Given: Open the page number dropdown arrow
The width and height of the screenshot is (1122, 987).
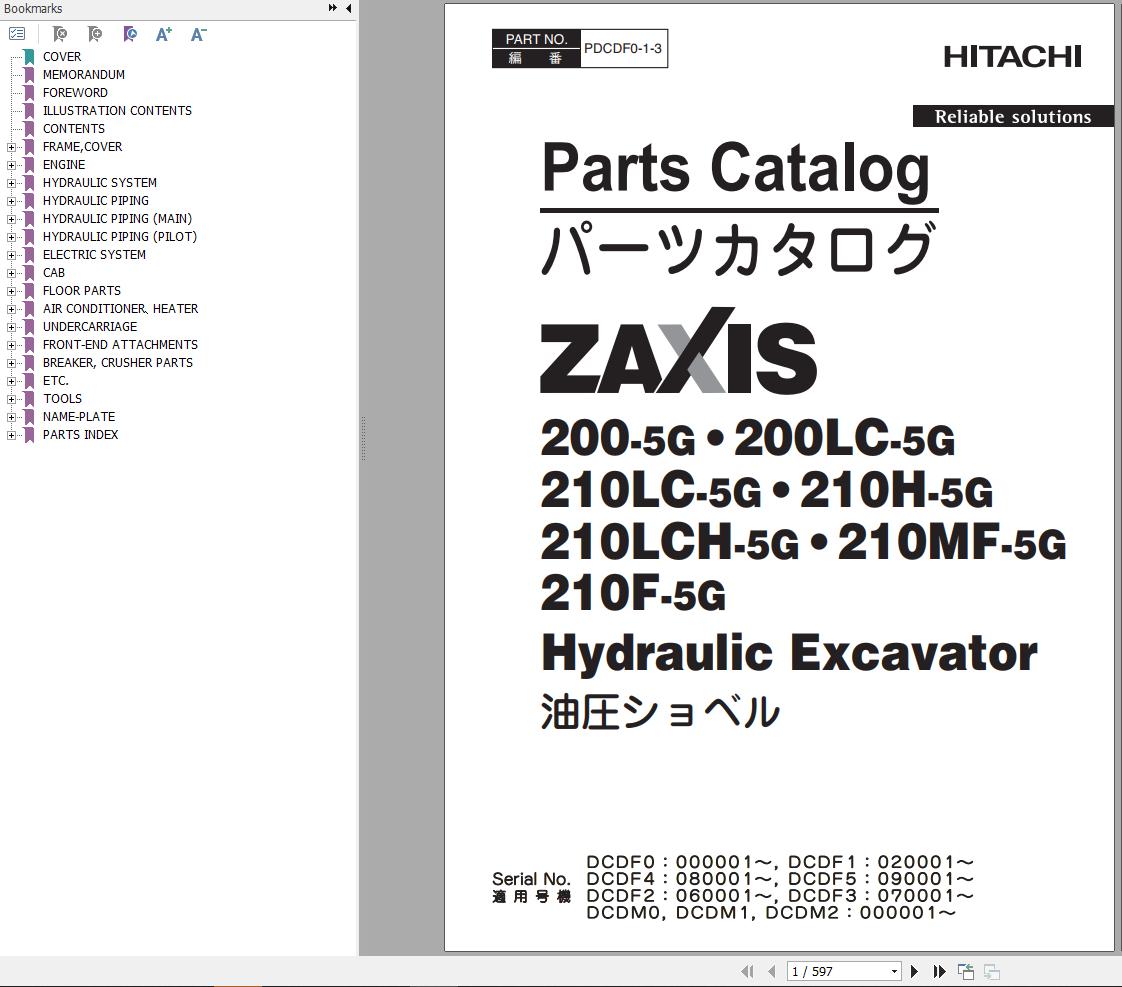Looking at the screenshot, I should point(894,971).
